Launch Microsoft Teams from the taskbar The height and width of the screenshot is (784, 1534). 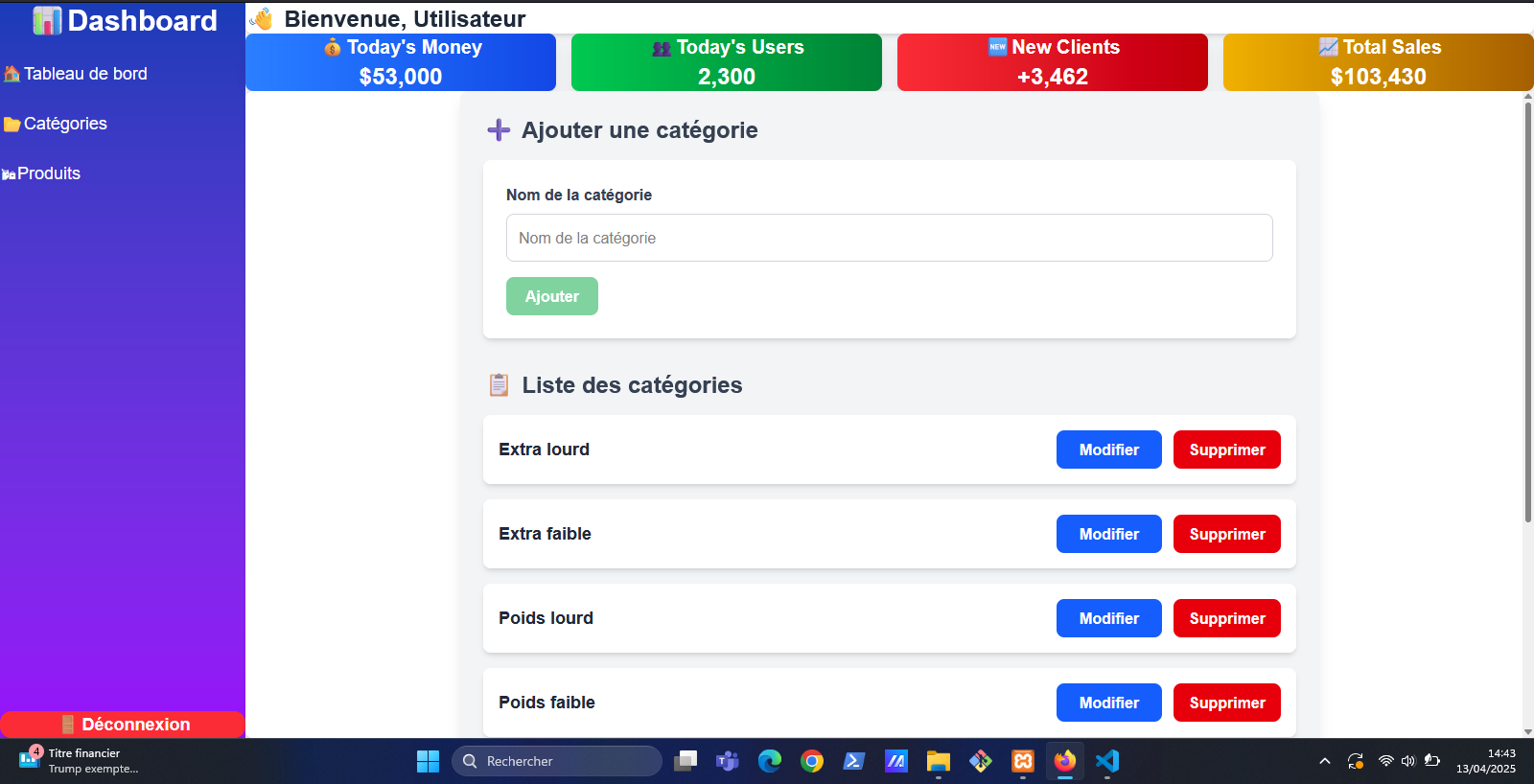(x=728, y=761)
